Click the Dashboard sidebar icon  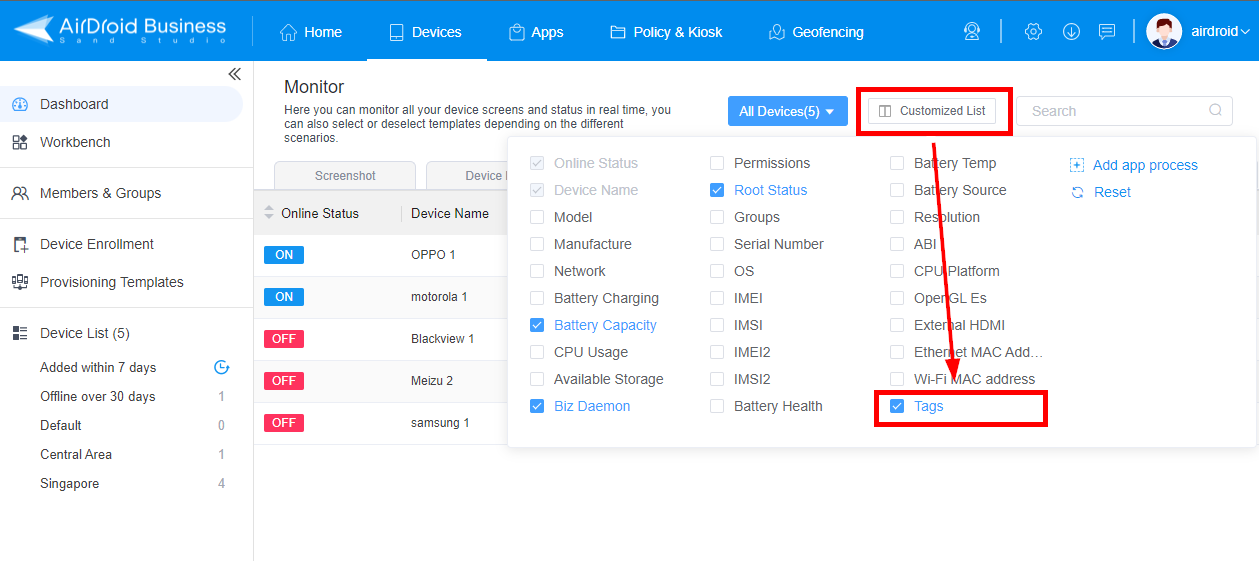pos(20,104)
